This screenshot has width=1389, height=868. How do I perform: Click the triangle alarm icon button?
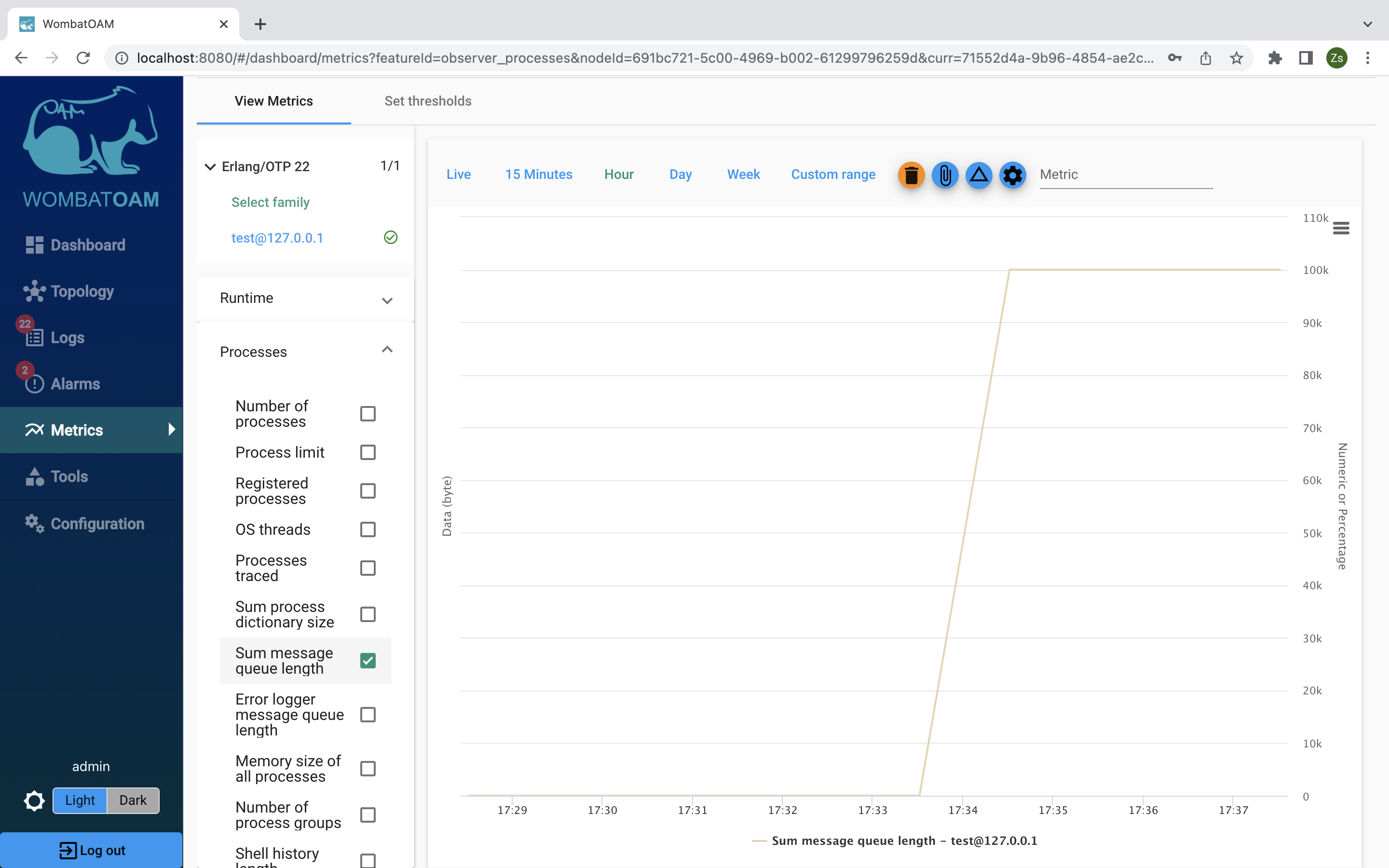[979, 175]
